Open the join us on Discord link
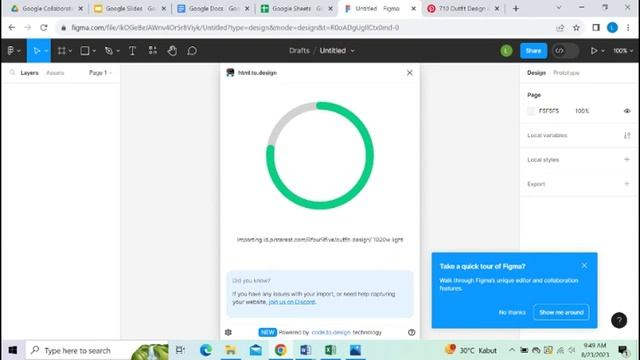This screenshot has height=360, width=640. point(292,302)
